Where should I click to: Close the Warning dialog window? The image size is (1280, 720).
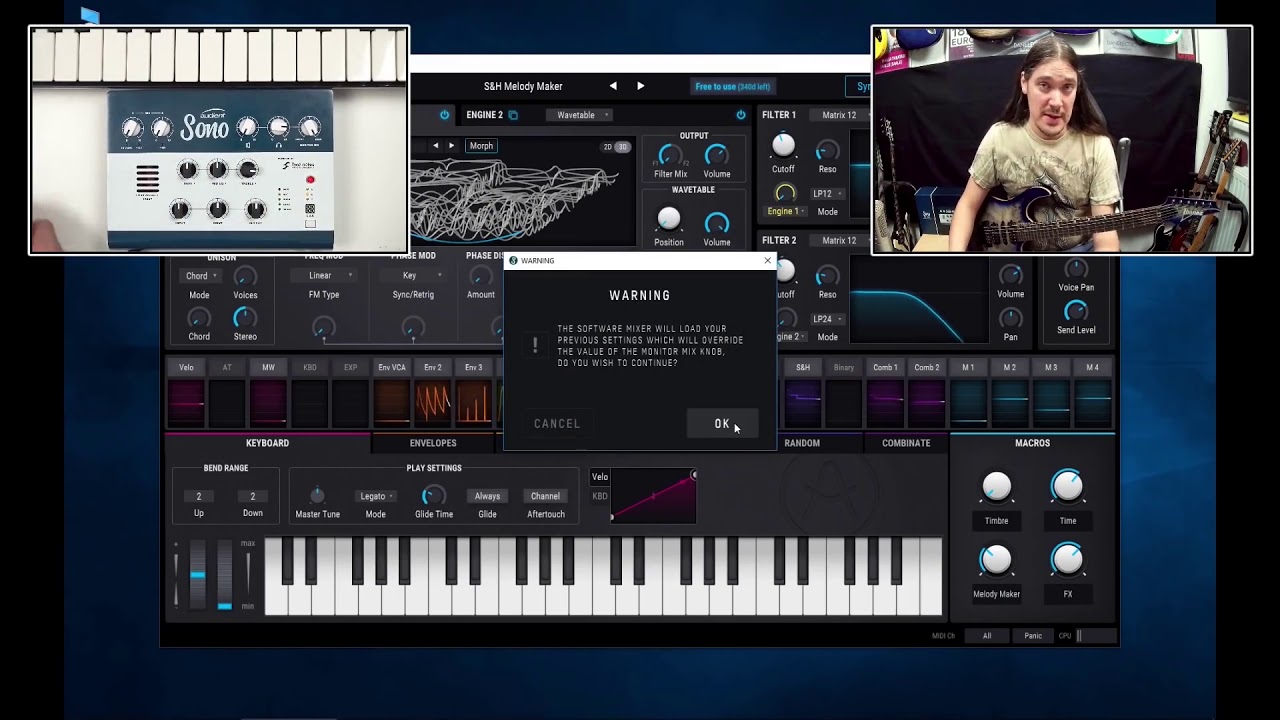click(768, 260)
